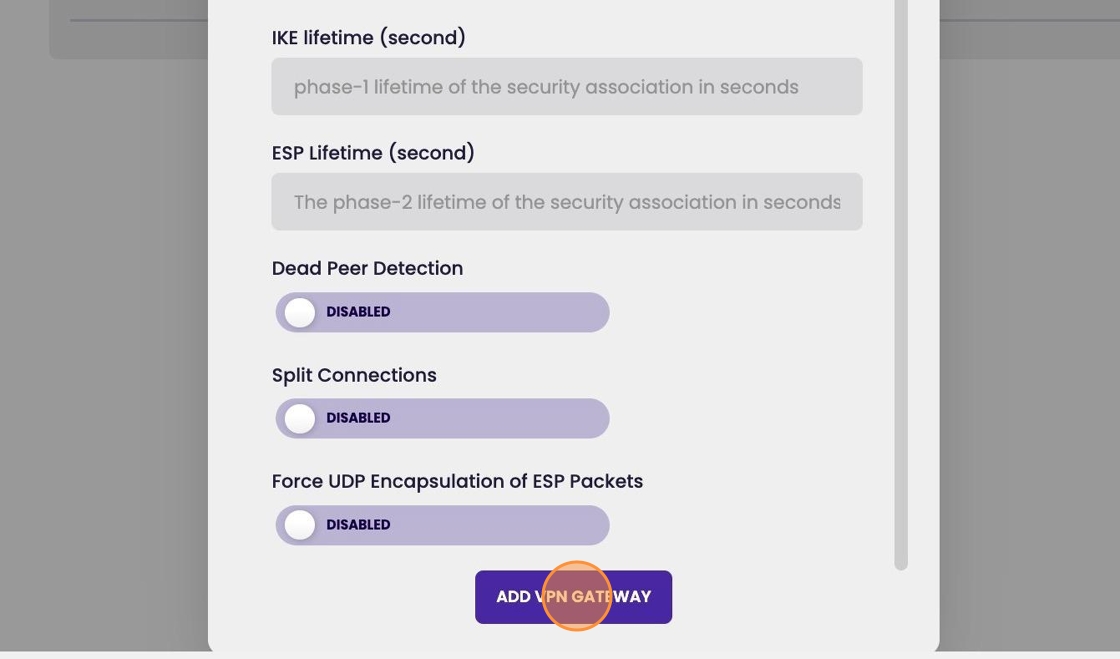
Task: Click the "IKE lifetime (second)" label
Action: (x=368, y=38)
